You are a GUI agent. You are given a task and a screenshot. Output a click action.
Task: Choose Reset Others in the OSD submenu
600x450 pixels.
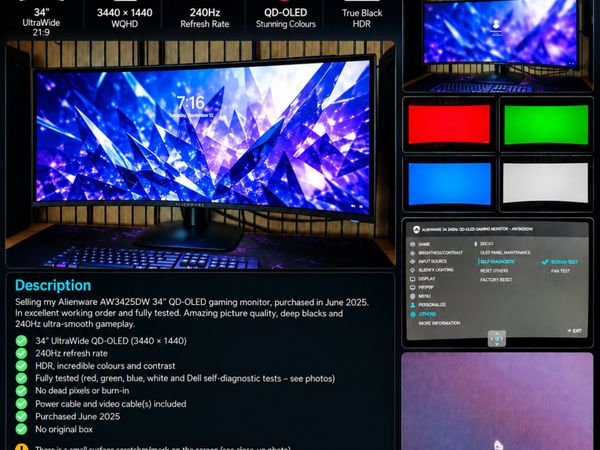(494, 271)
